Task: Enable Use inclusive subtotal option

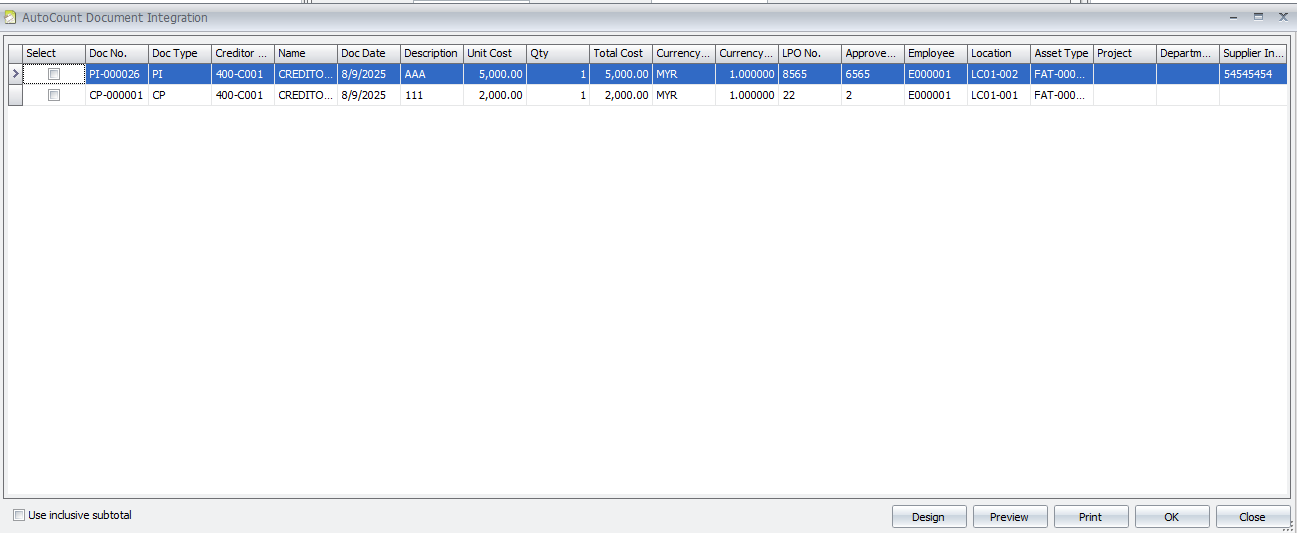Action: pyautogui.click(x=19, y=515)
